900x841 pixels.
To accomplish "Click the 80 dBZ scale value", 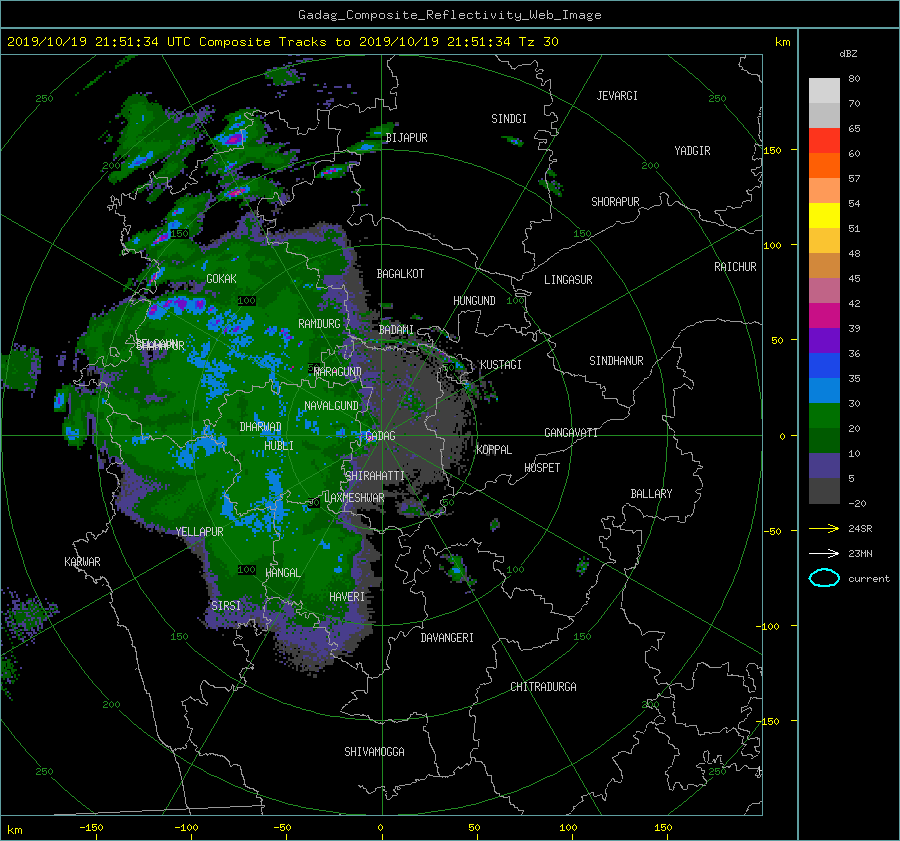I will click(x=854, y=79).
